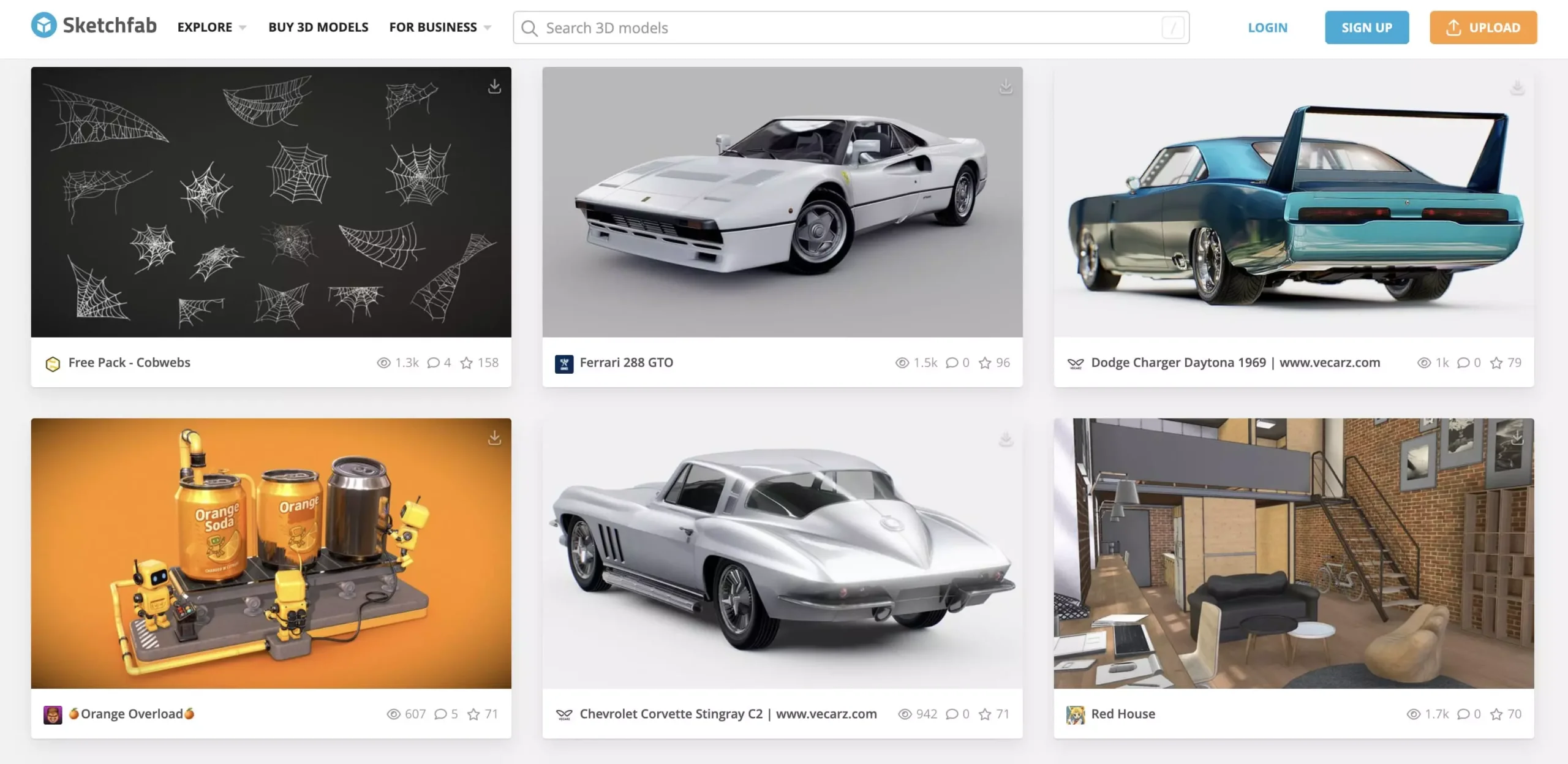Download the Free Pack - Cobwebs model
The width and height of the screenshot is (1568, 764).
[494, 86]
